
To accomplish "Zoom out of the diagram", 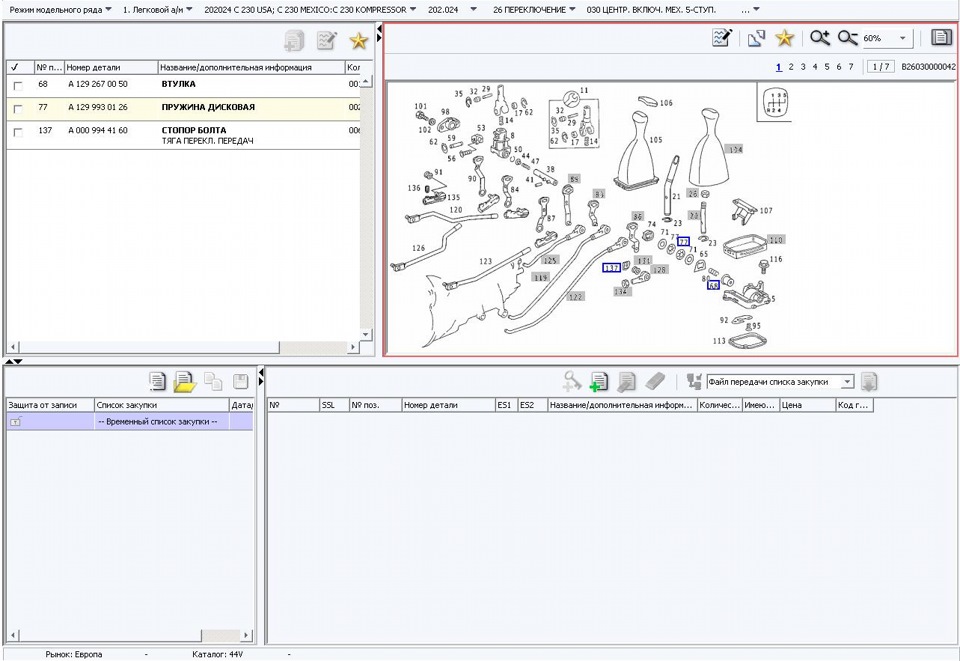I will (x=847, y=38).
